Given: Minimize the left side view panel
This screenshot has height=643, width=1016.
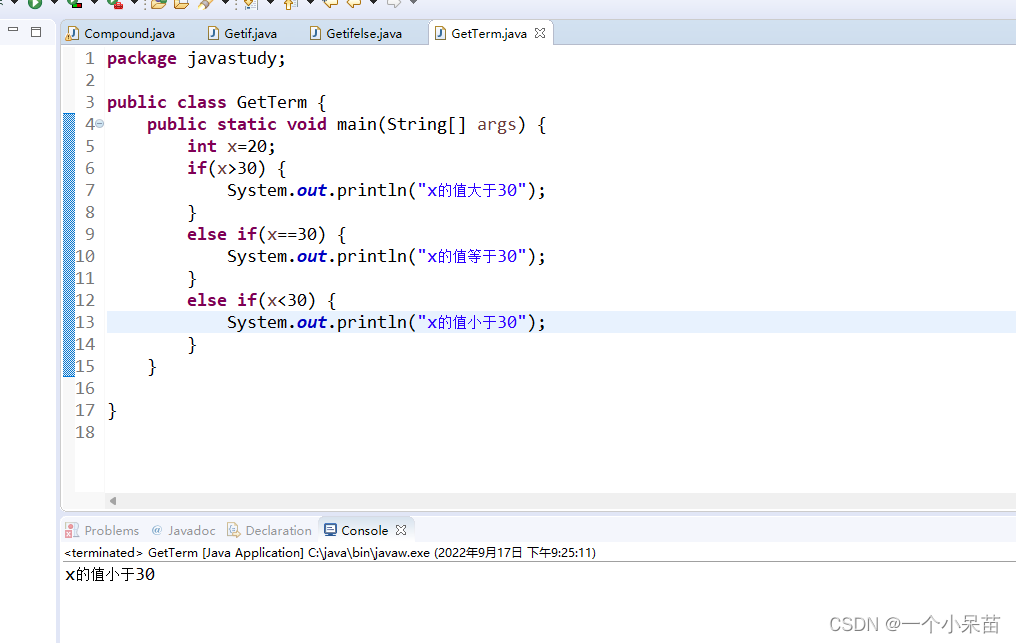Looking at the screenshot, I should (13, 30).
